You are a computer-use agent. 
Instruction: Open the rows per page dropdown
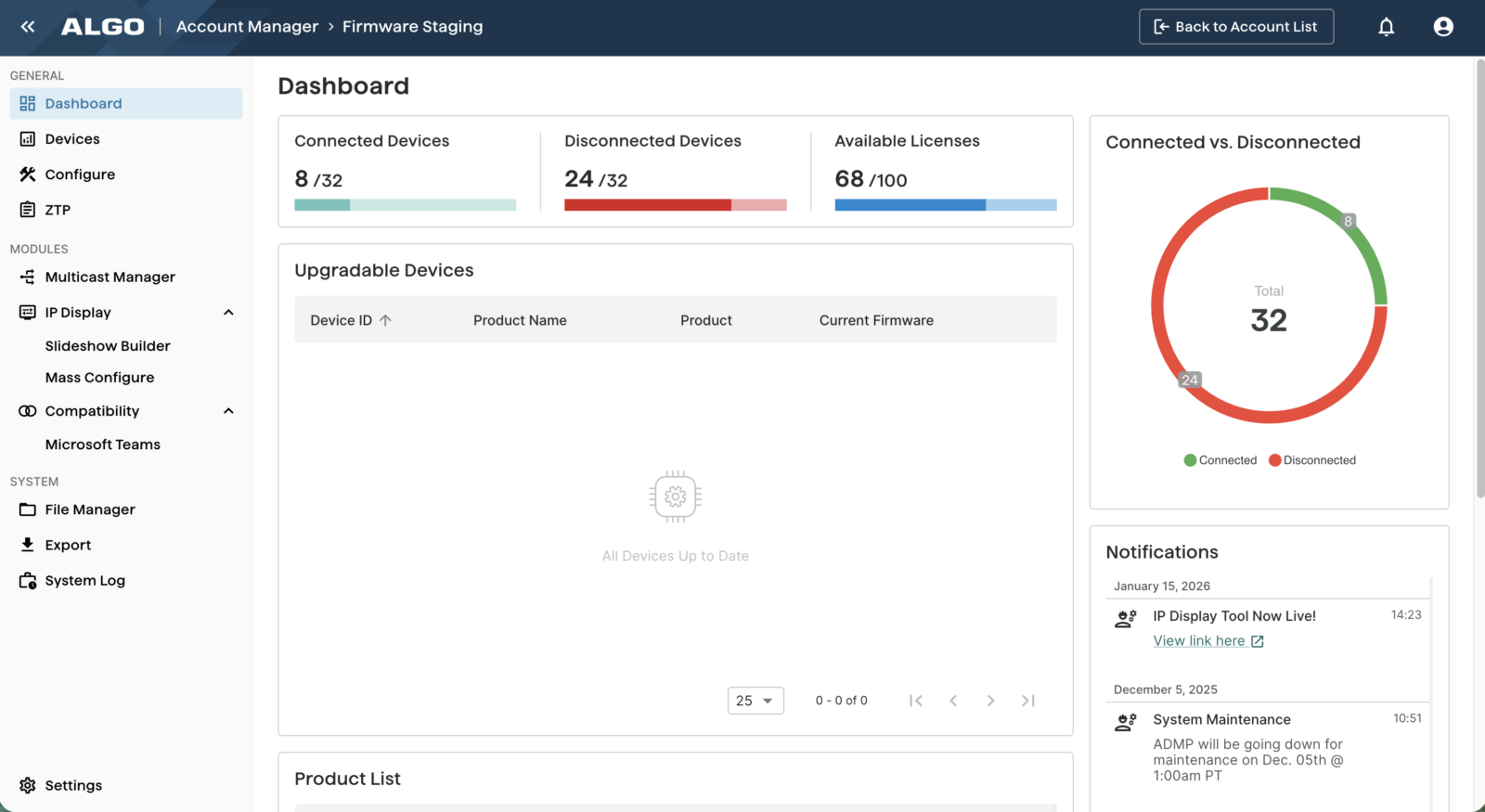755,701
